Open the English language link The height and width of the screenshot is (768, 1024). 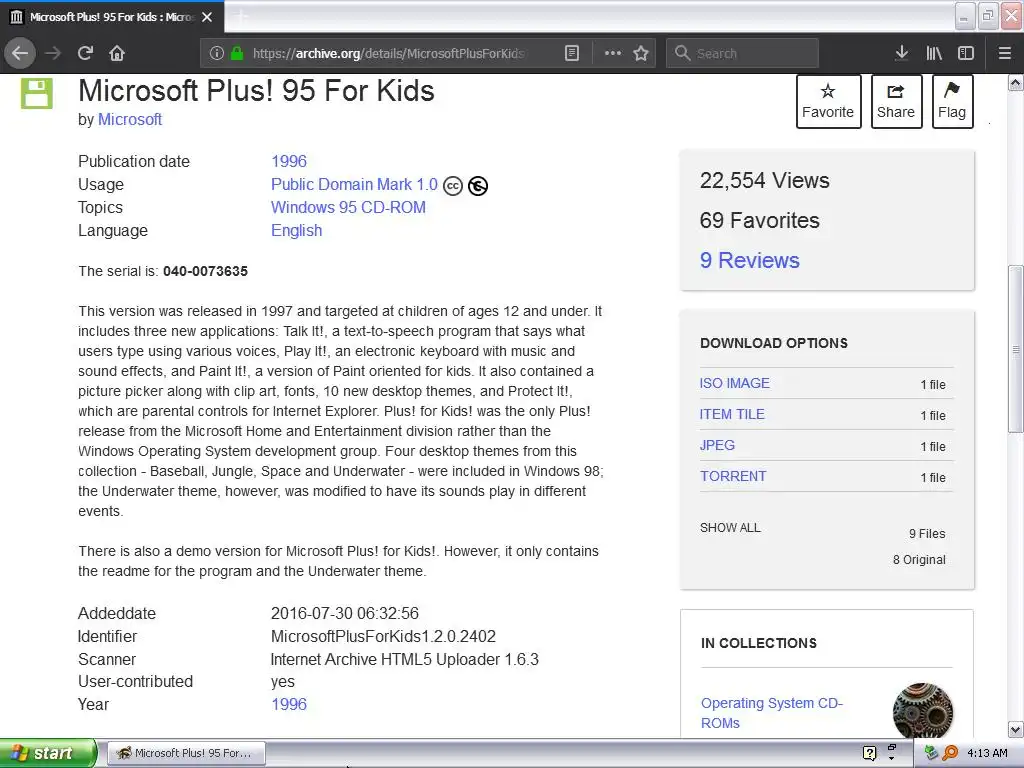[296, 231]
